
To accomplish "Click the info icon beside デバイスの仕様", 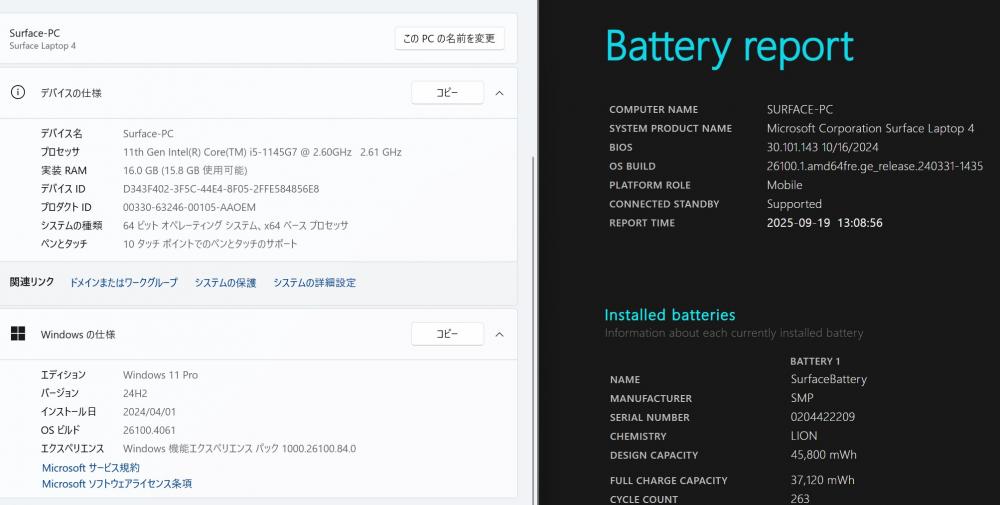I will [17, 93].
